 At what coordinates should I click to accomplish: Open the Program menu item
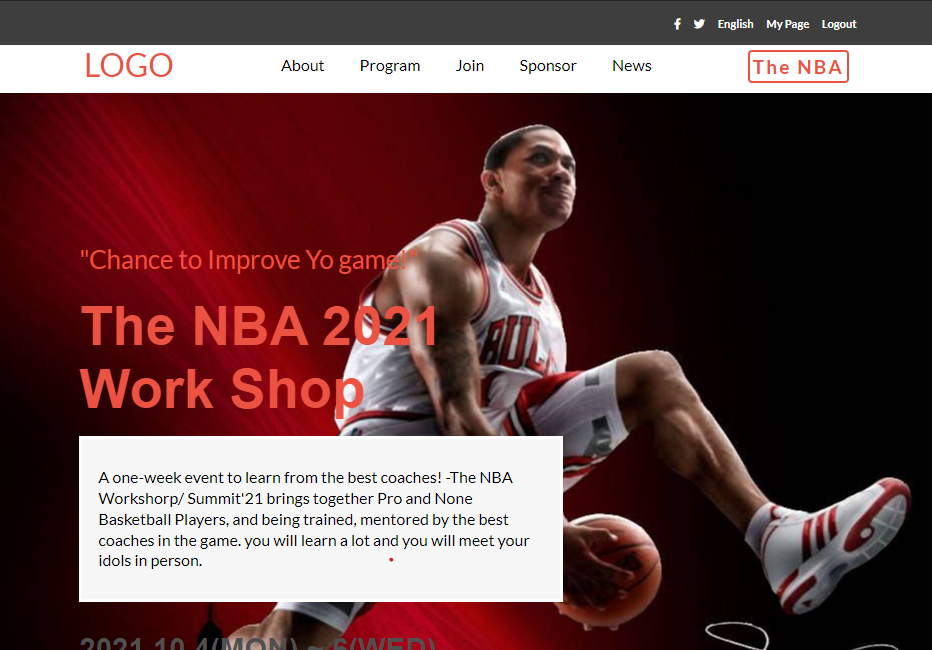click(x=390, y=66)
